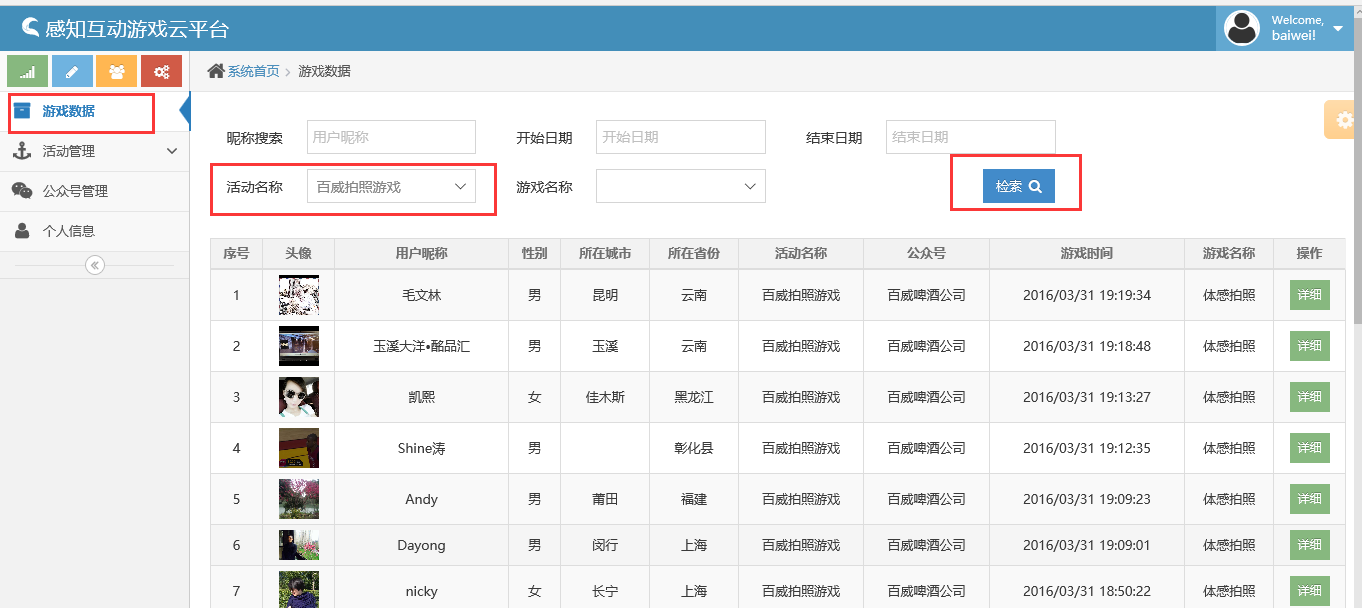Viewport: 1362px width, 608px height.
Task: Click 详细 button for Andy
Action: [x=1310, y=499]
